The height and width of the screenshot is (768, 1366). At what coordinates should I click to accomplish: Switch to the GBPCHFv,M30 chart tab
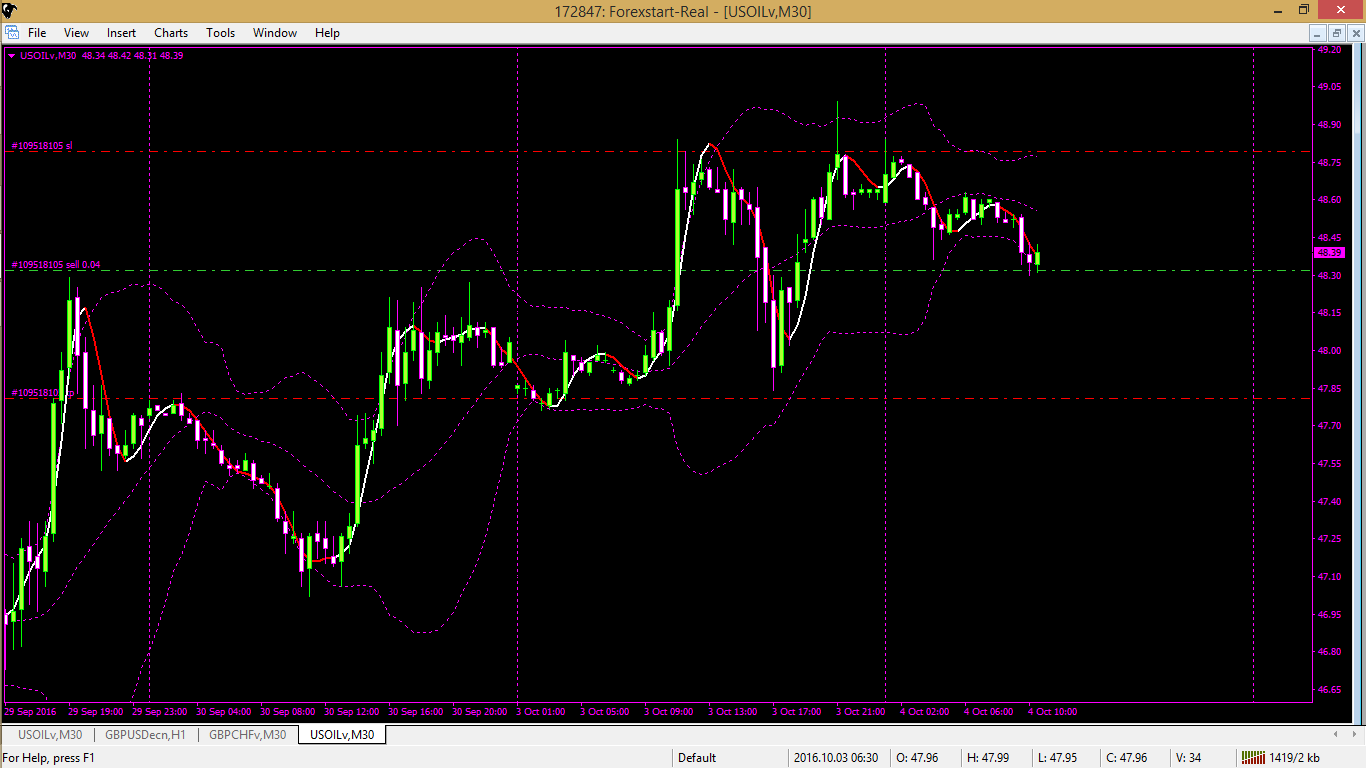[247, 735]
